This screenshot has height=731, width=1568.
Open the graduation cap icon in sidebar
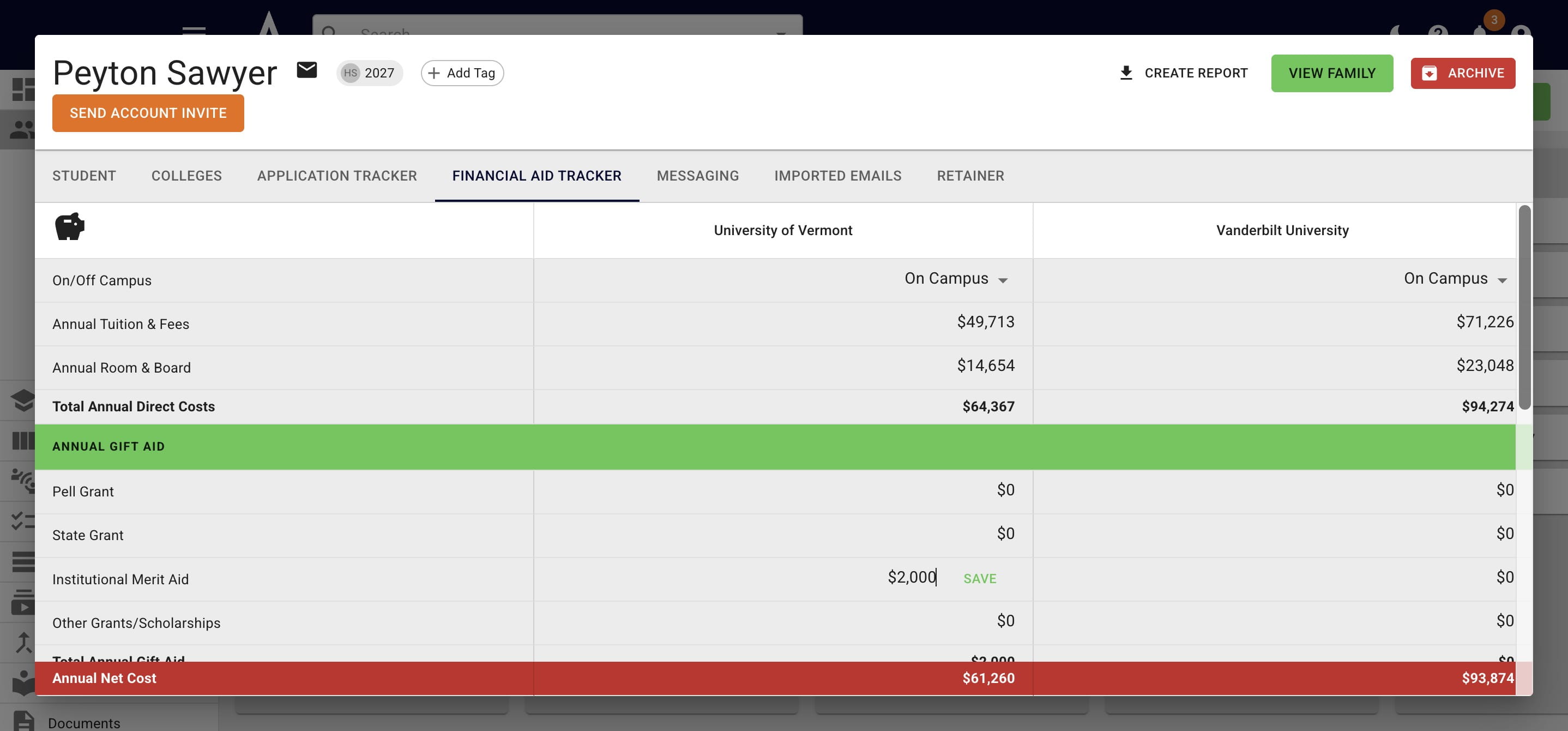click(23, 400)
